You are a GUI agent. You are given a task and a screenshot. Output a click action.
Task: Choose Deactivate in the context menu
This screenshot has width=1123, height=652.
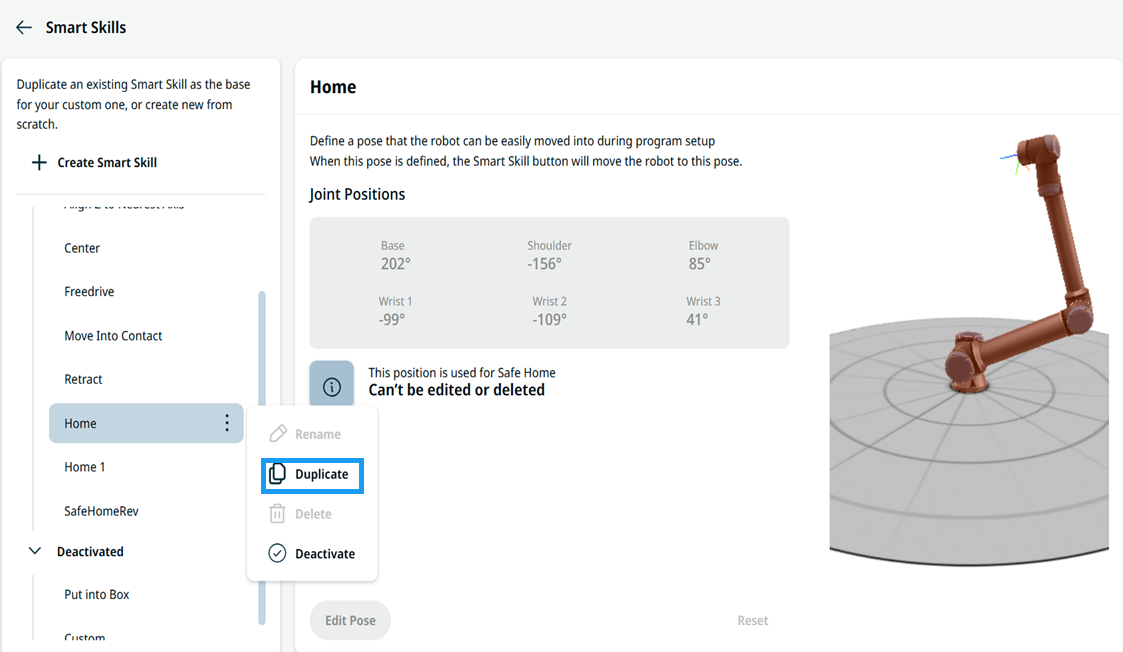[x=312, y=553]
